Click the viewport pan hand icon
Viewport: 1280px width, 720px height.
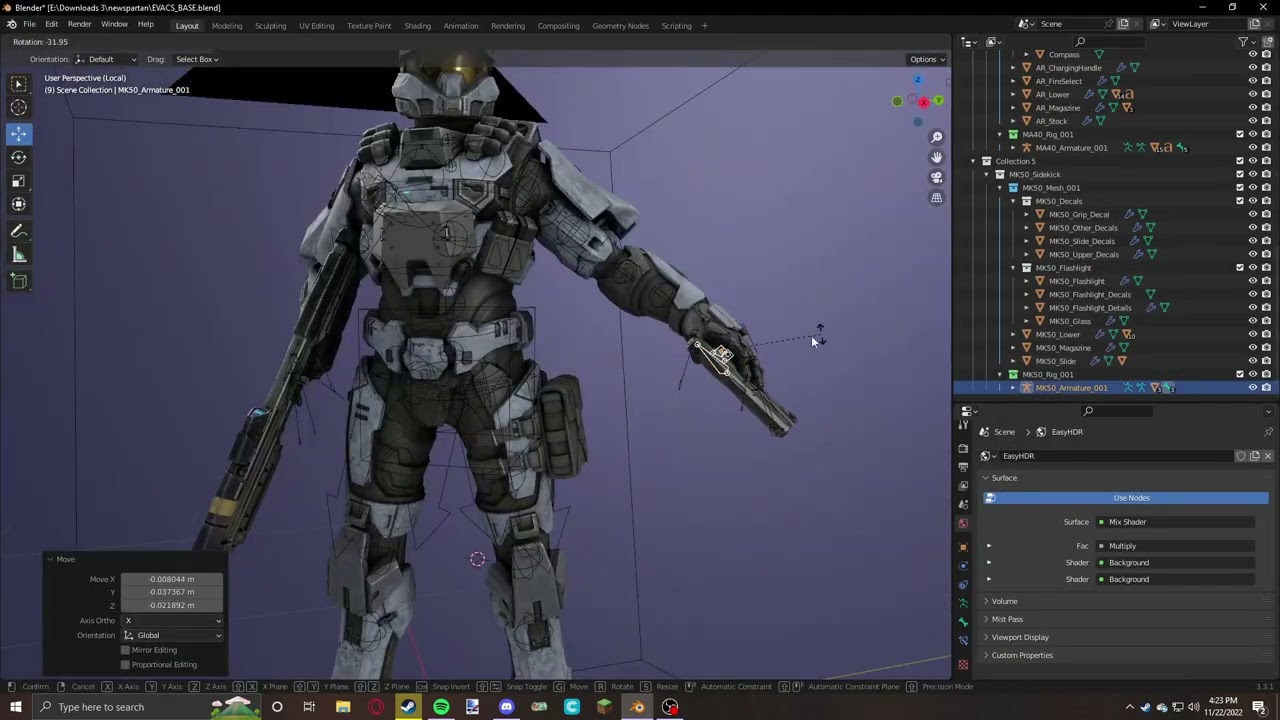click(937, 157)
